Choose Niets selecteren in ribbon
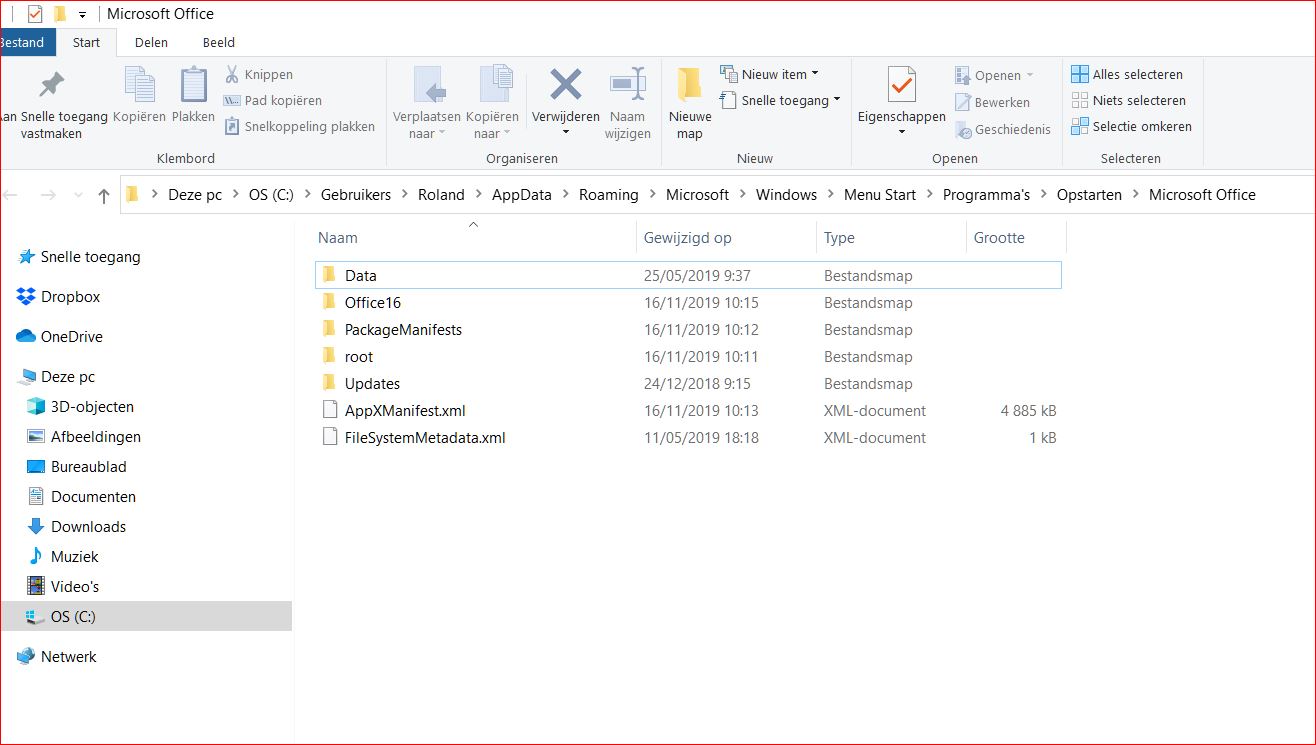The image size is (1316, 745). 1128,101
